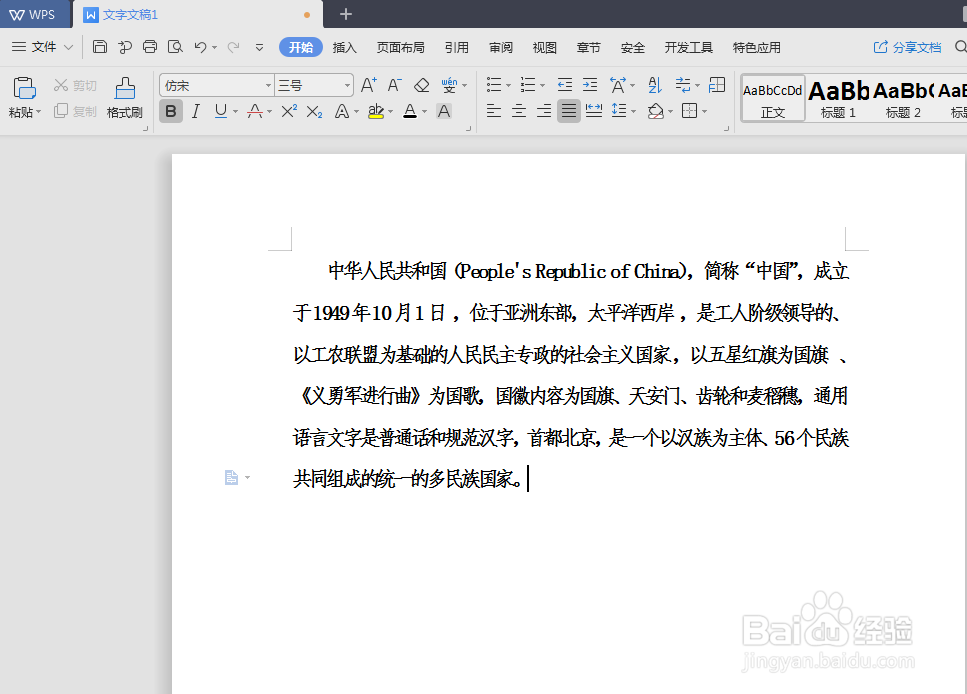Open the 页面布局 ribbon tab
967x694 pixels.
click(401, 46)
